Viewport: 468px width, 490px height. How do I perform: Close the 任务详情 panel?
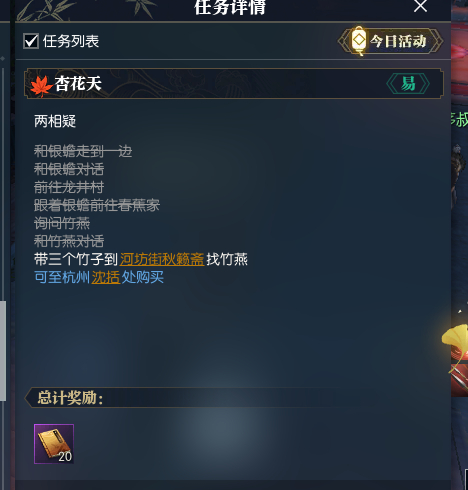(420, 6)
